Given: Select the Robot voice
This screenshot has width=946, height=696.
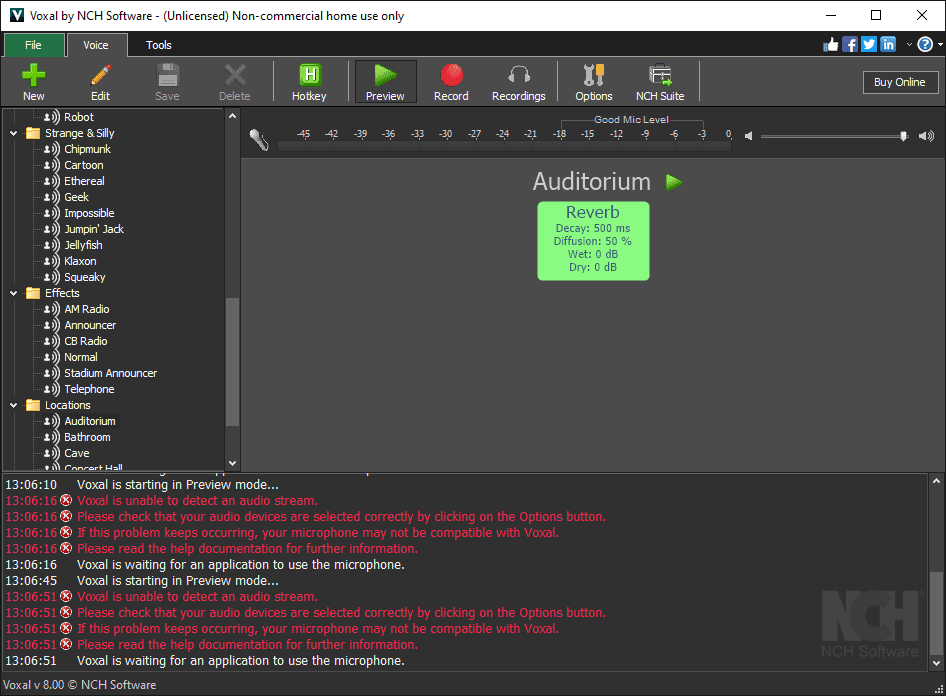Looking at the screenshot, I should point(79,117).
